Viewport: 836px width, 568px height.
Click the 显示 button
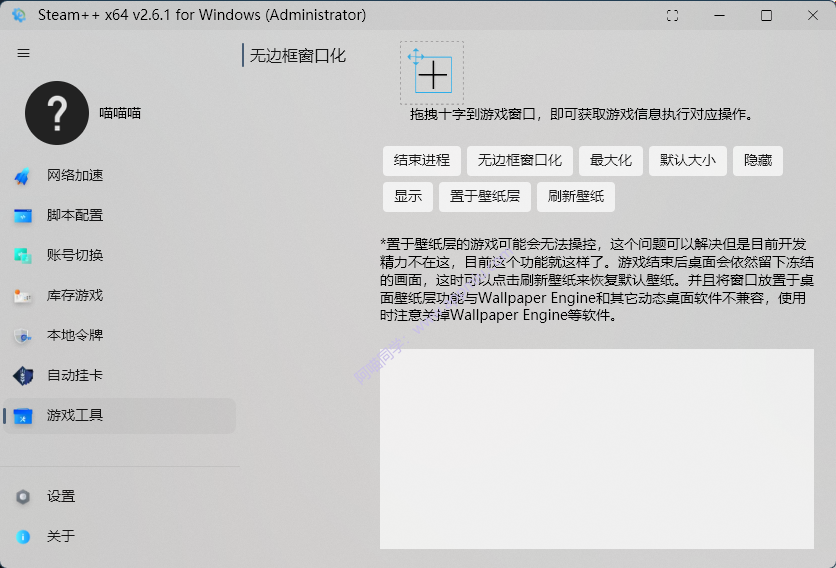[x=408, y=197]
